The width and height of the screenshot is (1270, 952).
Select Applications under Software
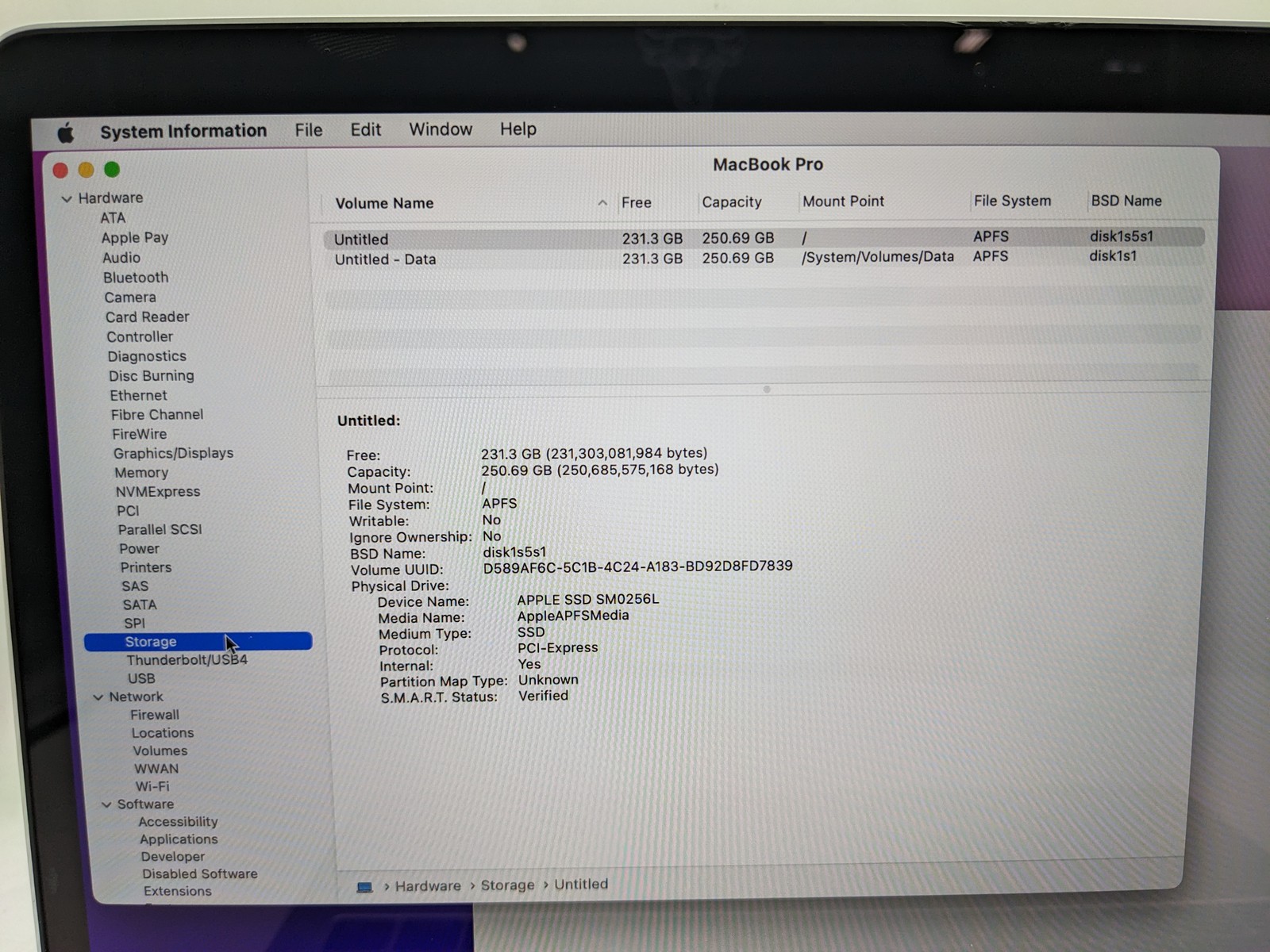pyautogui.click(x=179, y=839)
